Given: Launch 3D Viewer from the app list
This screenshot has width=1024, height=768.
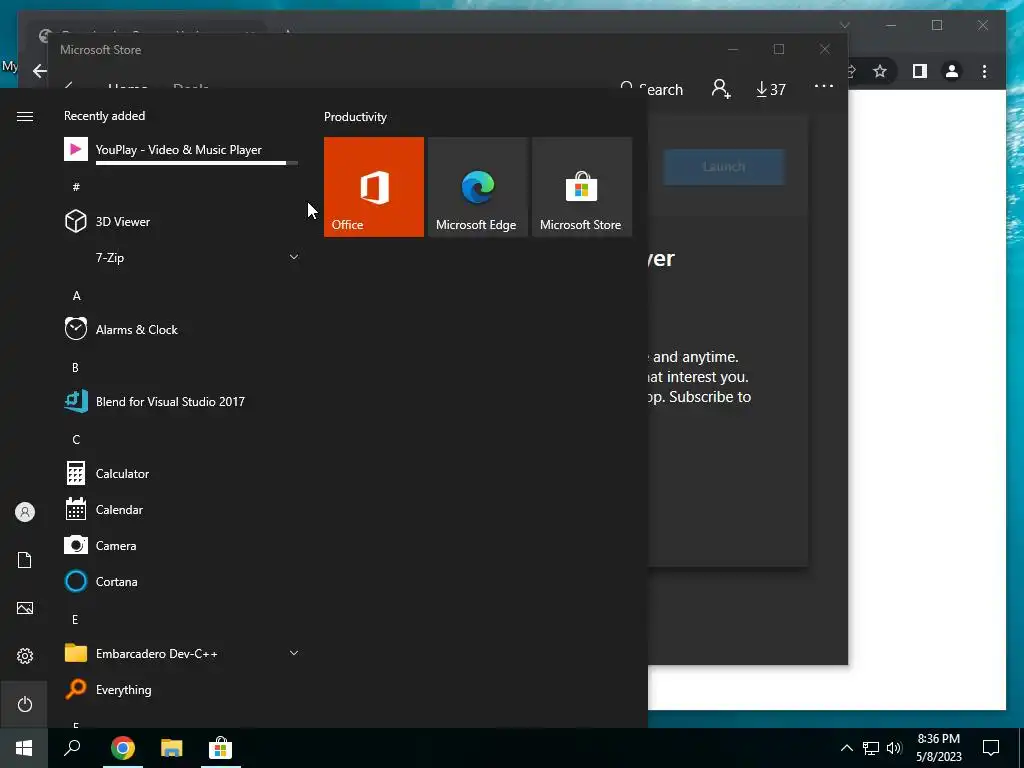Looking at the screenshot, I should (x=181, y=221).
